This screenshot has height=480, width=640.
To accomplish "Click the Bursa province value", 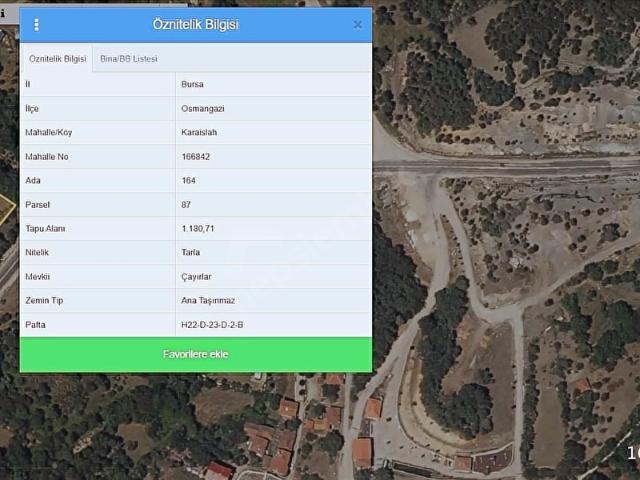I will 191,85.
